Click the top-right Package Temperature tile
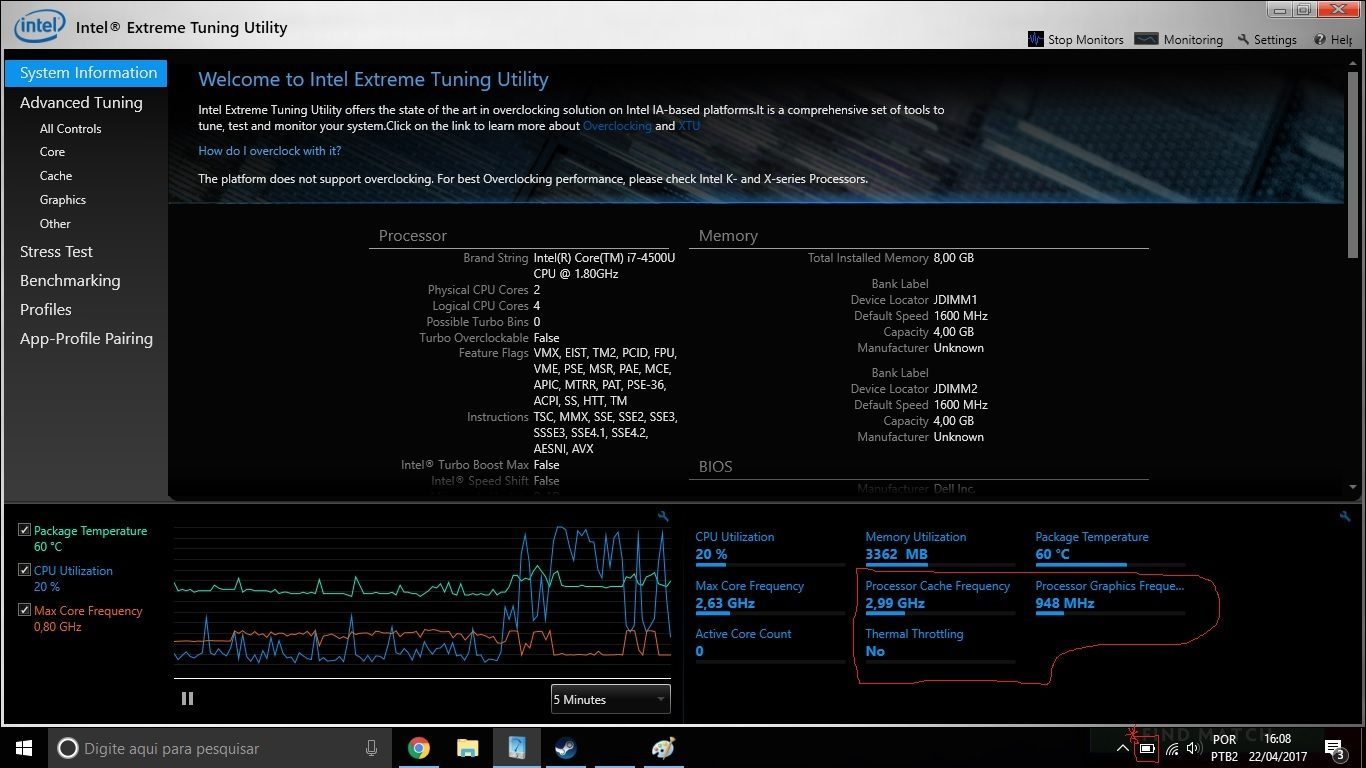Image resolution: width=1366 pixels, height=768 pixels. tap(1110, 547)
